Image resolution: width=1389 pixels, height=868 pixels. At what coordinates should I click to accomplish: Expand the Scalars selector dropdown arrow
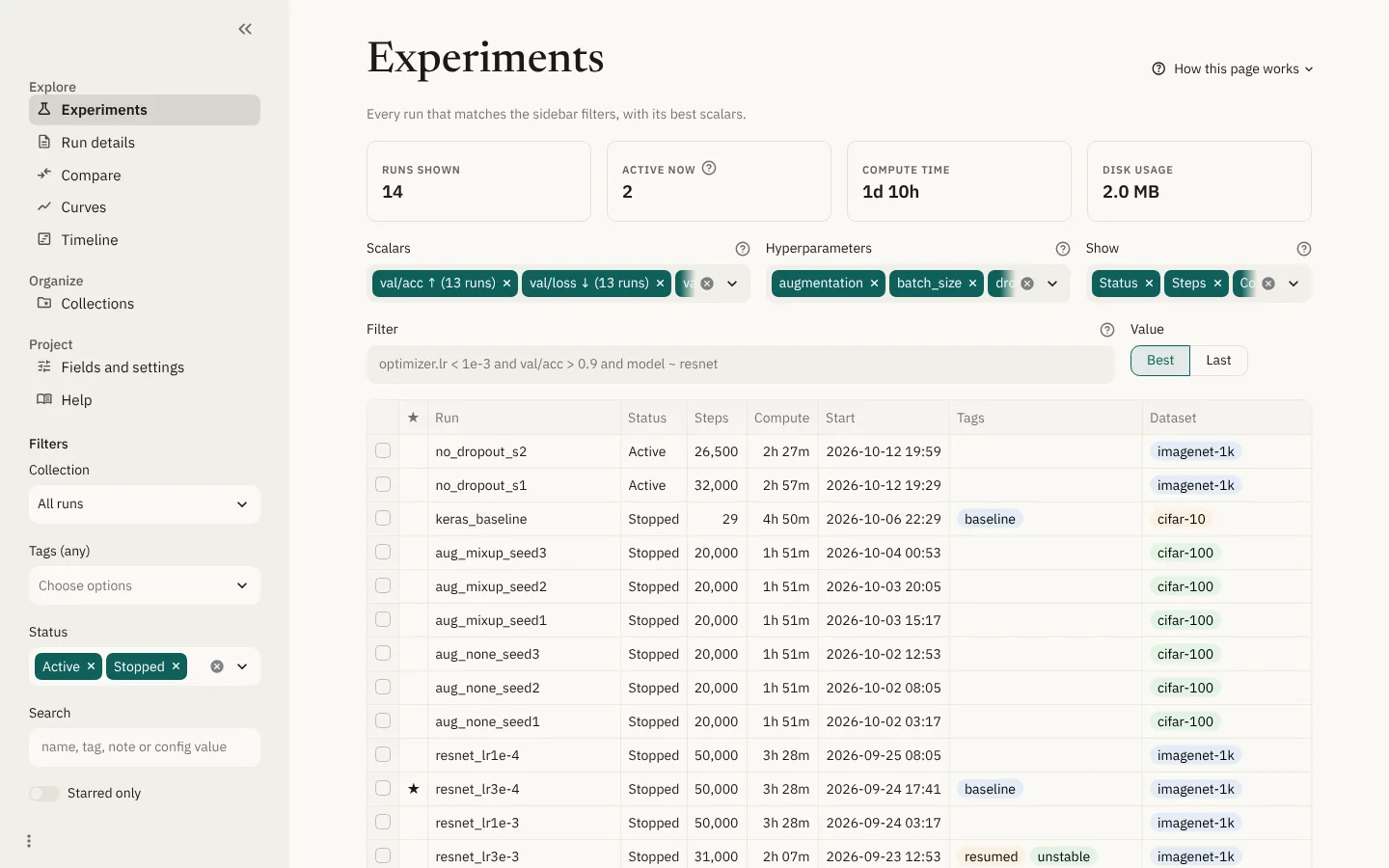click(x=732, y=284)
